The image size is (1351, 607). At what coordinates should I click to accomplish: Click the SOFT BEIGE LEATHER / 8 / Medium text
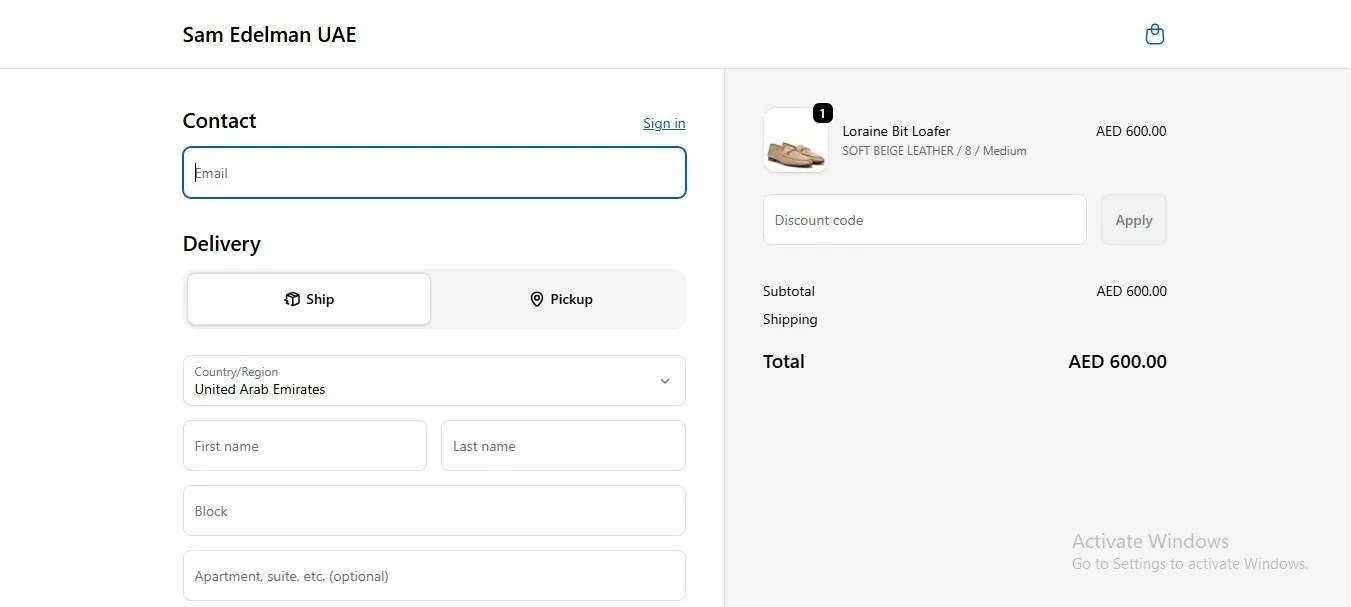934,151
